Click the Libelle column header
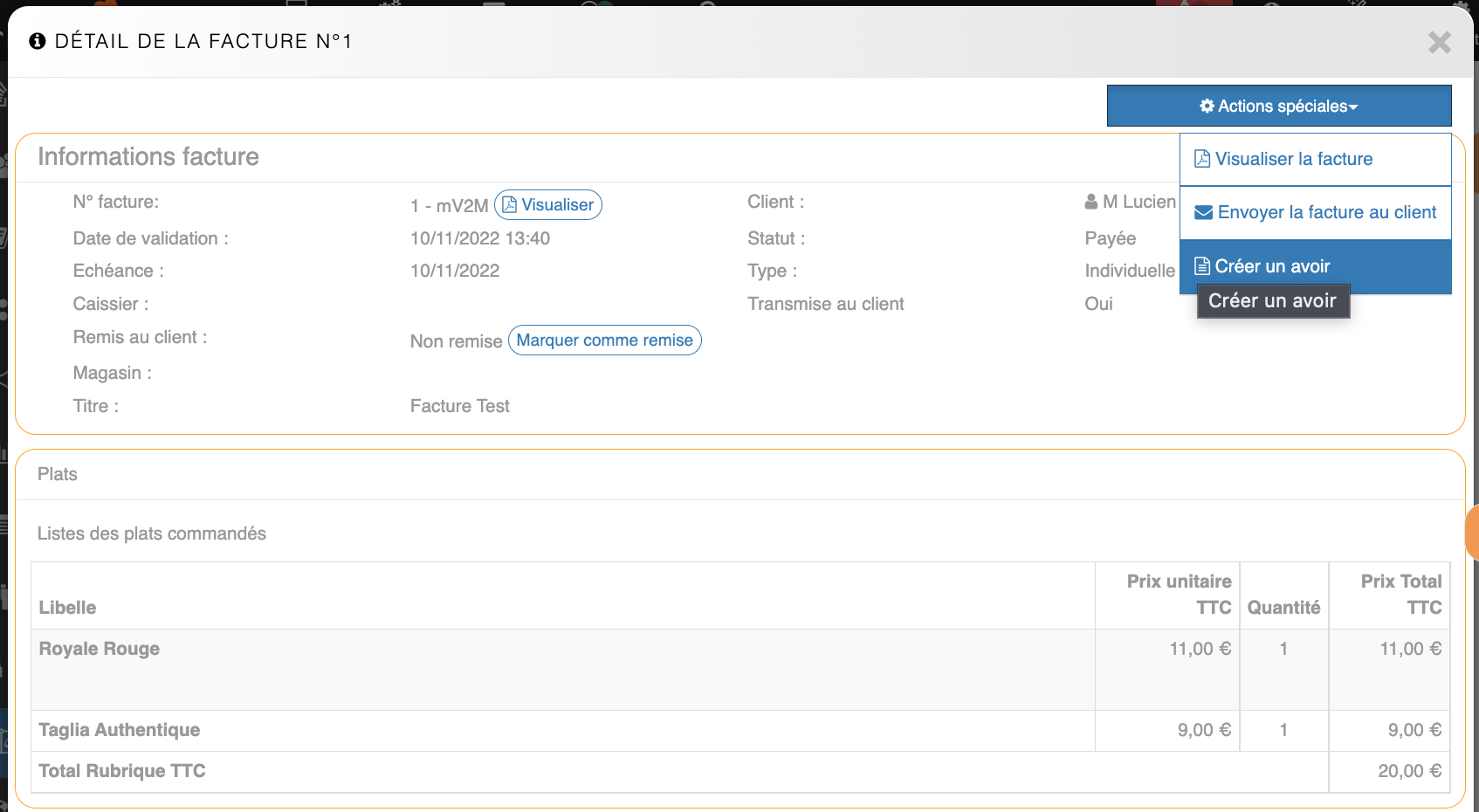 (x=67, y=608)
